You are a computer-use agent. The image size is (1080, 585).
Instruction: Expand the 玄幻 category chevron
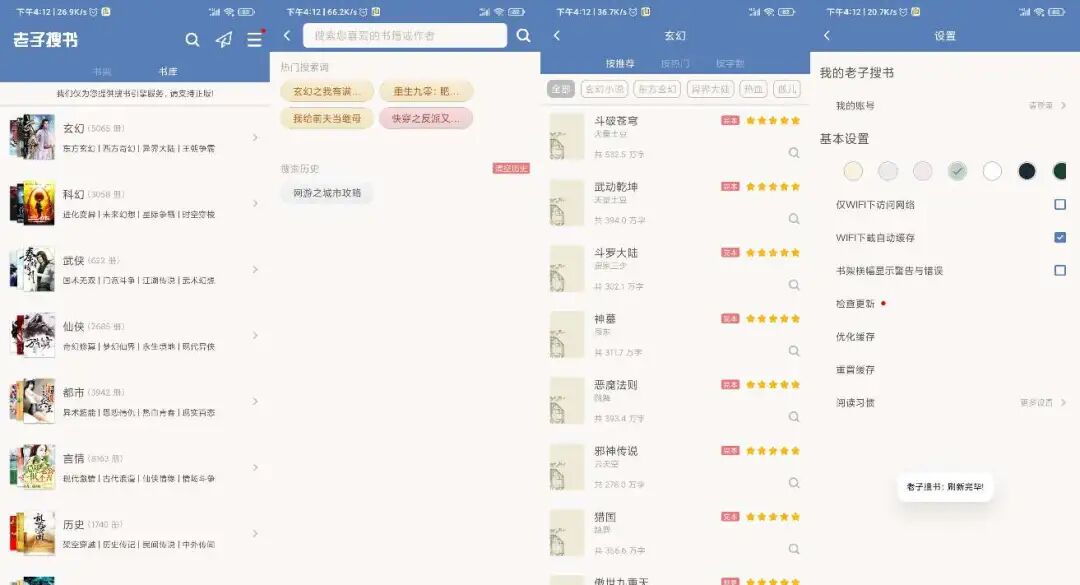(255, 138)
